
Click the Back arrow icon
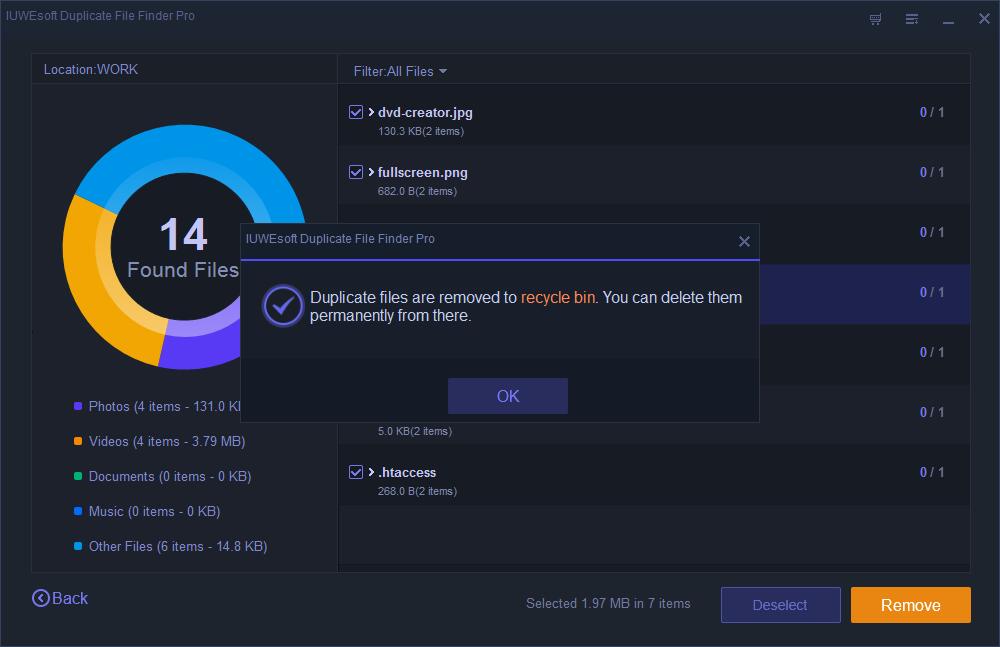point(41,598)
